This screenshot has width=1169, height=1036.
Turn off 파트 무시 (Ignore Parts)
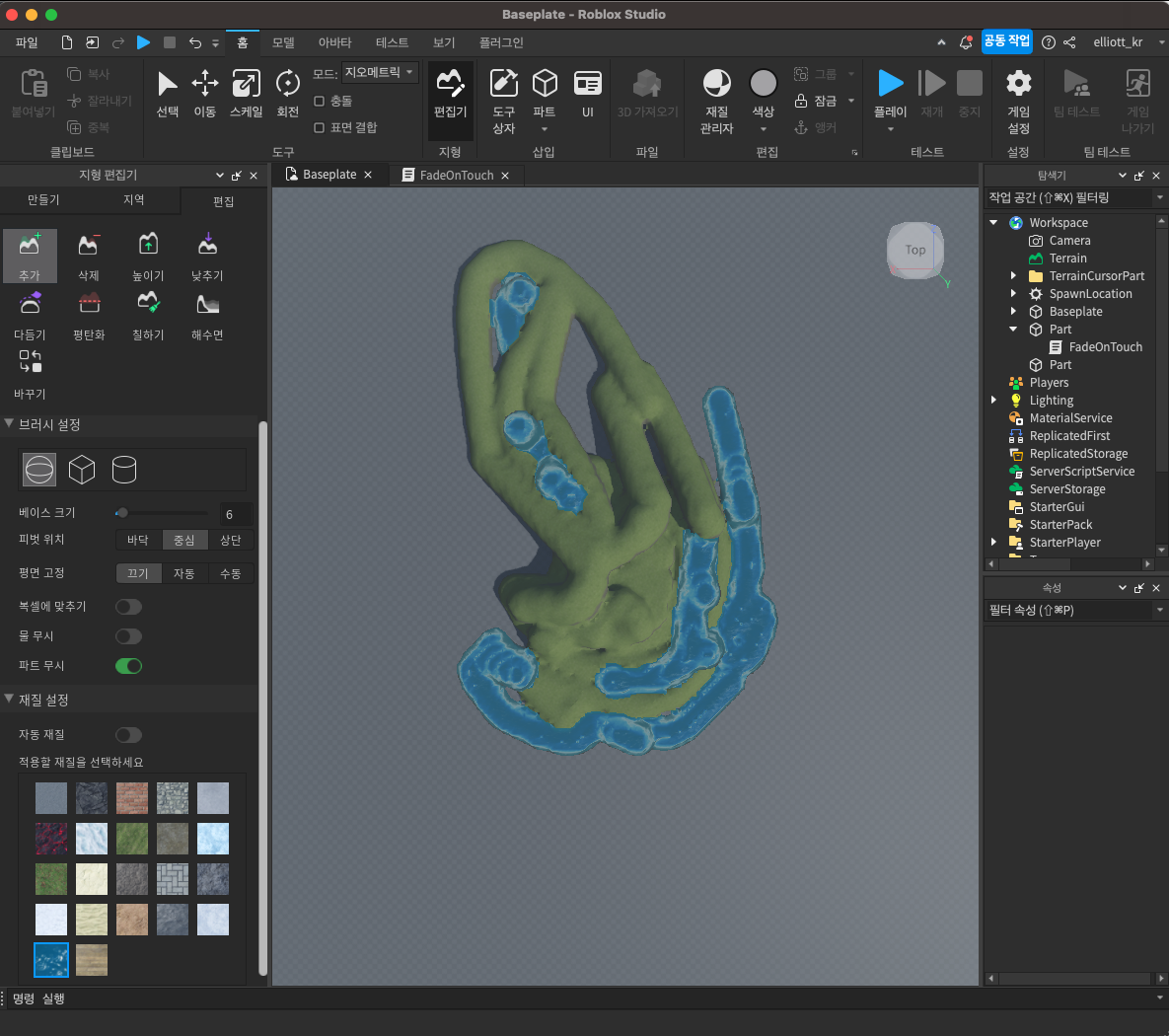pos(128,666)
